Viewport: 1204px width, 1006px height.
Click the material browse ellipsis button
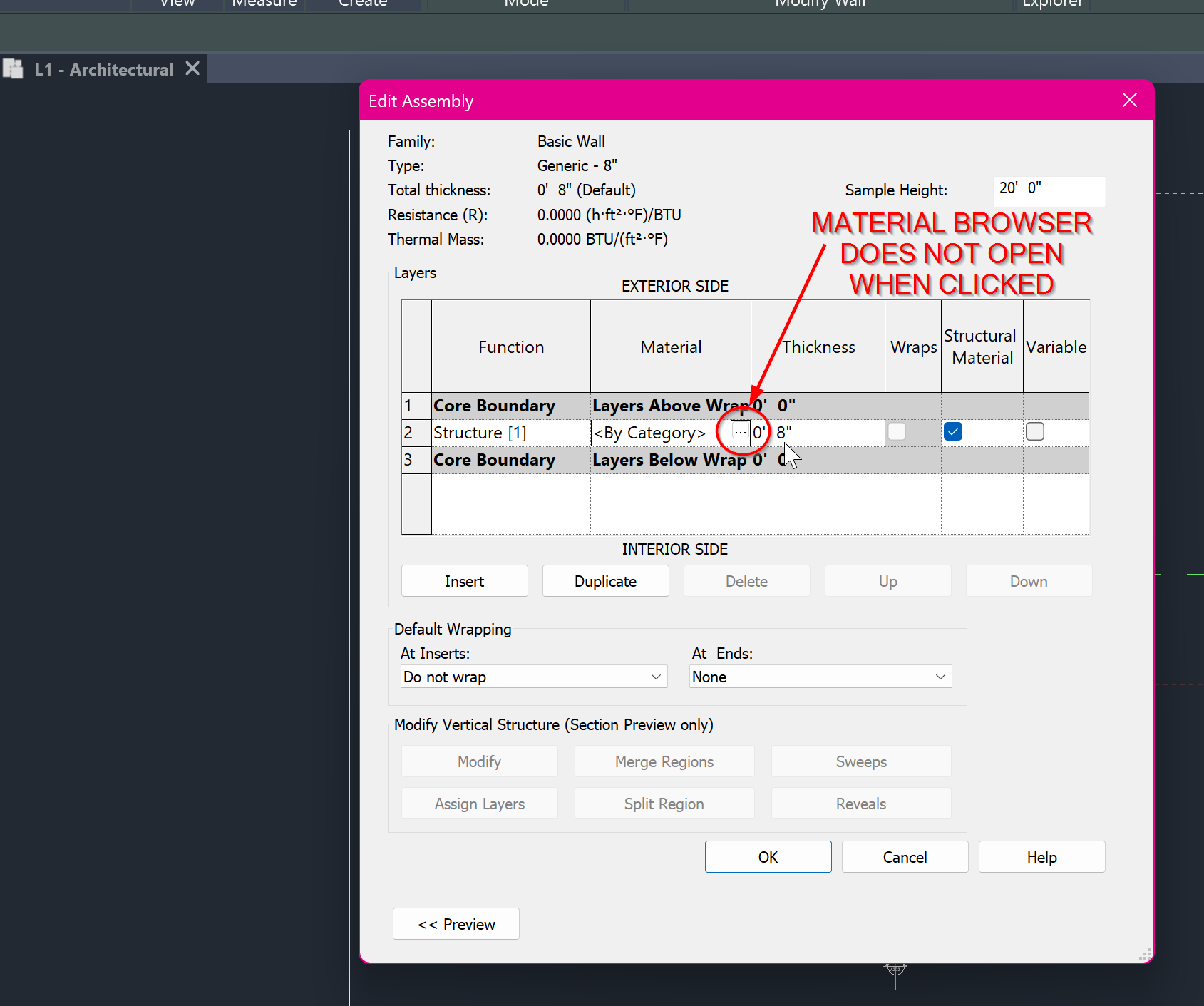pos(741,432)
